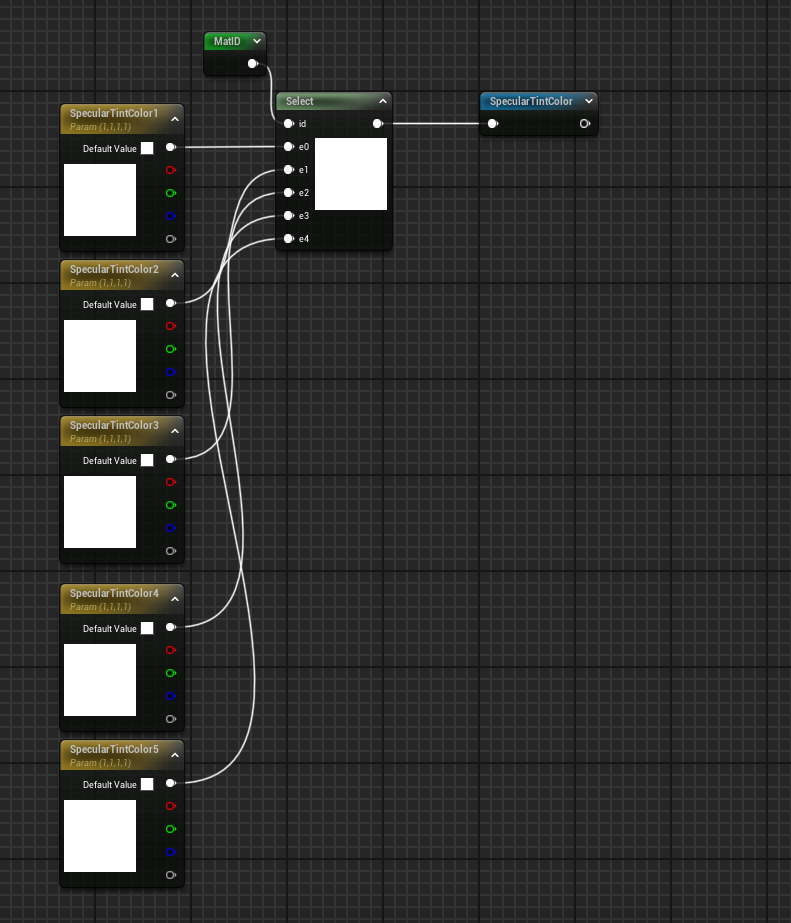Collapse the SpecularTintColor1 node preview

175,119
